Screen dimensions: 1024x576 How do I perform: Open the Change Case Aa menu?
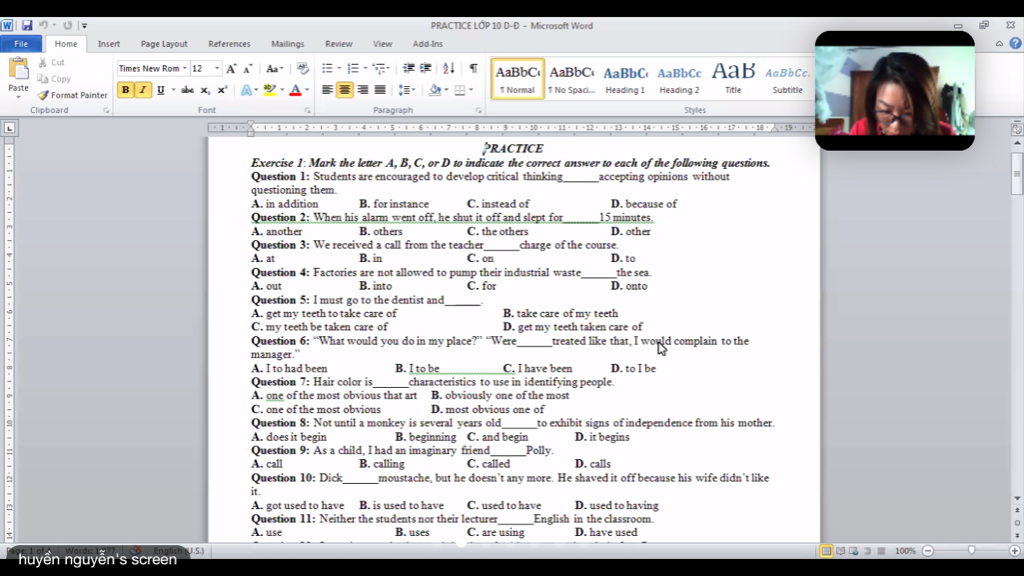(x=274, y=69)
